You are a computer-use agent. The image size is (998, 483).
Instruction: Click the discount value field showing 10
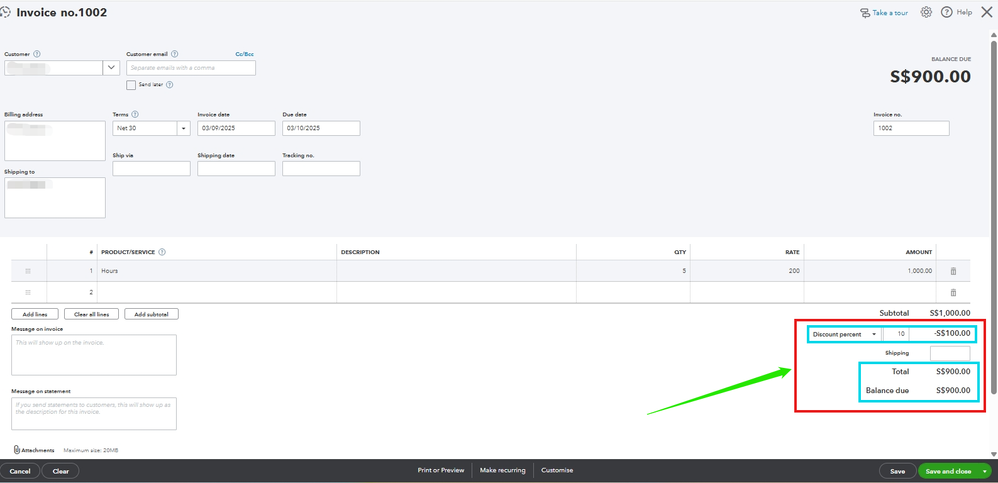coord(896,334)
